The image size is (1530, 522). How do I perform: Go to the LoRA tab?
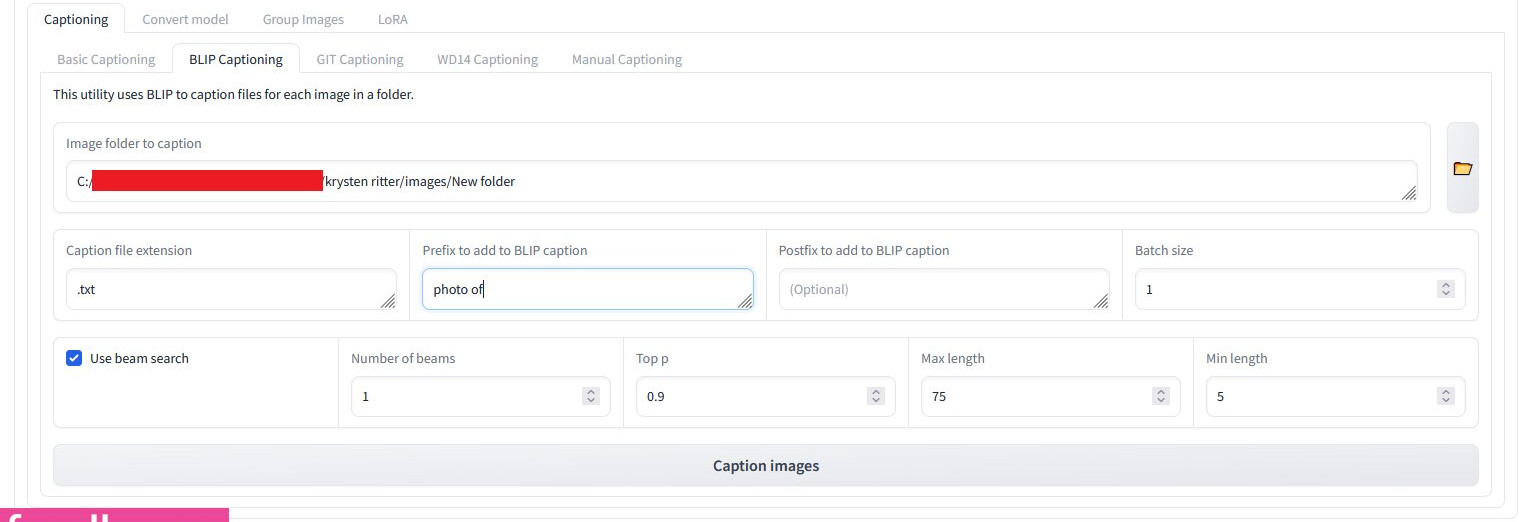tap(392, 19)
